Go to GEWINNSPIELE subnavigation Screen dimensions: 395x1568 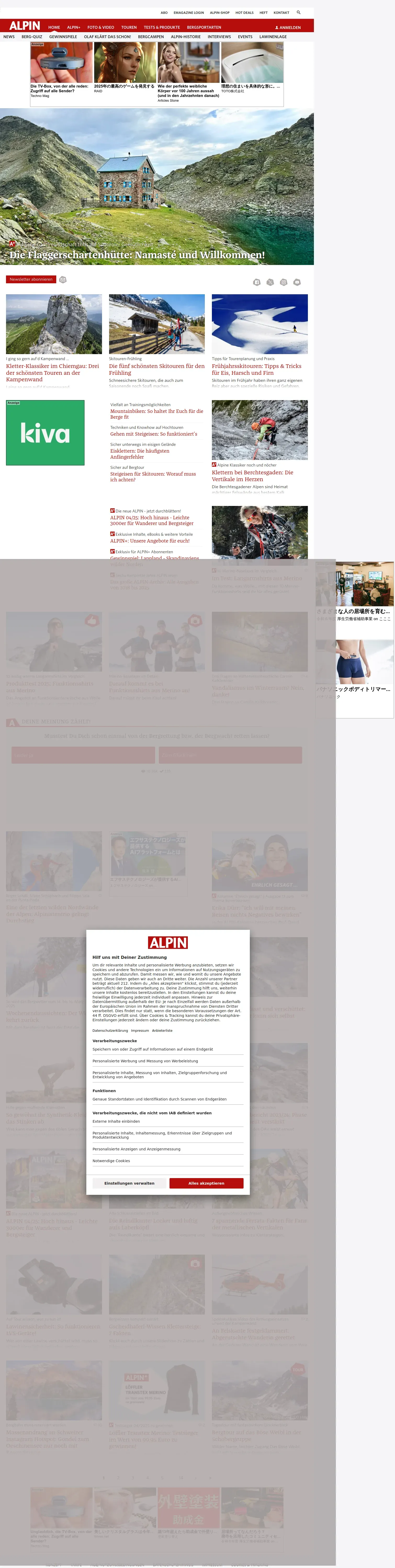tap(63, 37)
